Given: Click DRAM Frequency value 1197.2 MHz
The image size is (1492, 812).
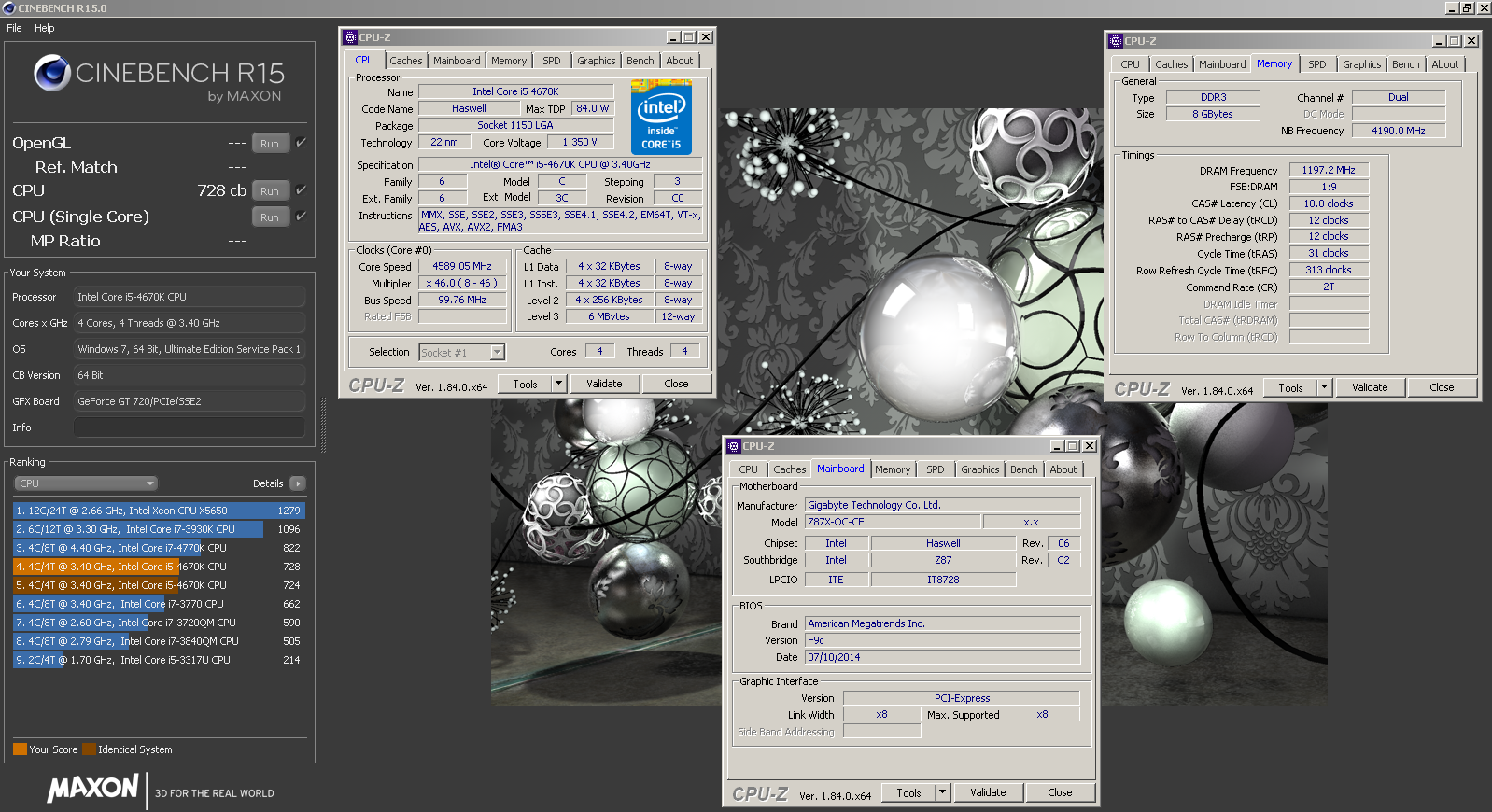Looking at the screenshot, I should point(1329,170).
